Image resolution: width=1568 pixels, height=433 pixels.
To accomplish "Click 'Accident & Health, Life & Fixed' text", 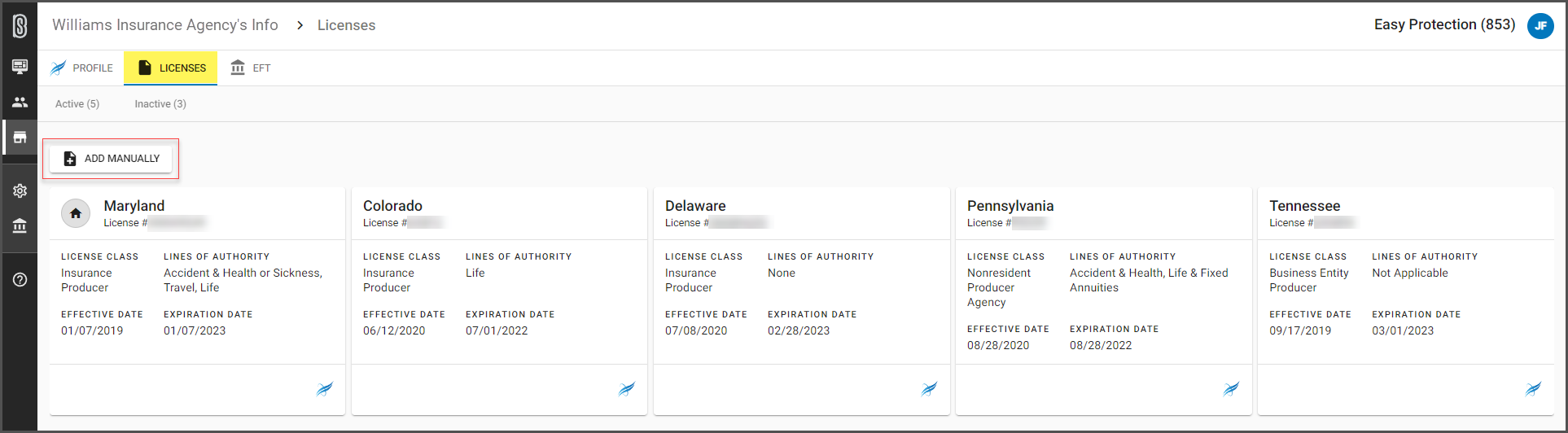I will coord(1149,273).
